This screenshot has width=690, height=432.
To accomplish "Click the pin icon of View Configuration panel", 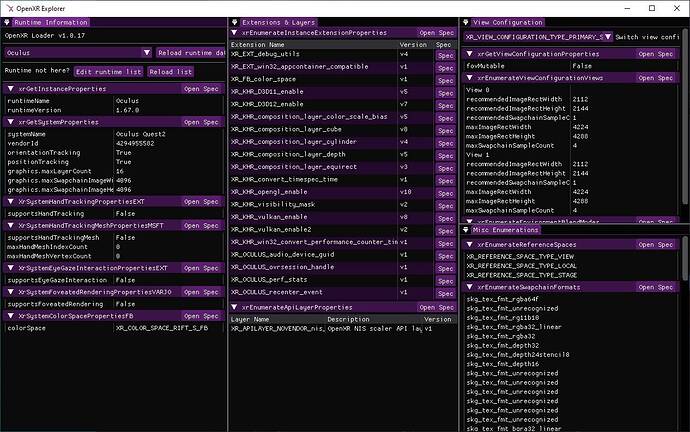I will (x=466, y=22).
